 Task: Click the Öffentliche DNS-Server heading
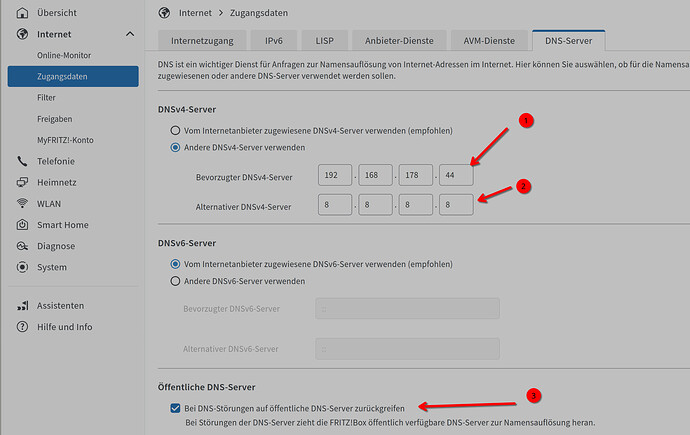(x=206, y=387)
